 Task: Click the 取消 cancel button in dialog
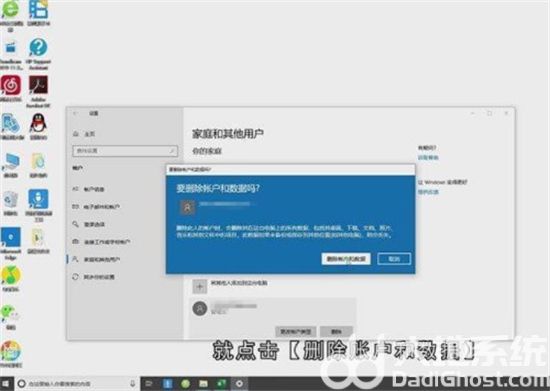click(394, 259)
